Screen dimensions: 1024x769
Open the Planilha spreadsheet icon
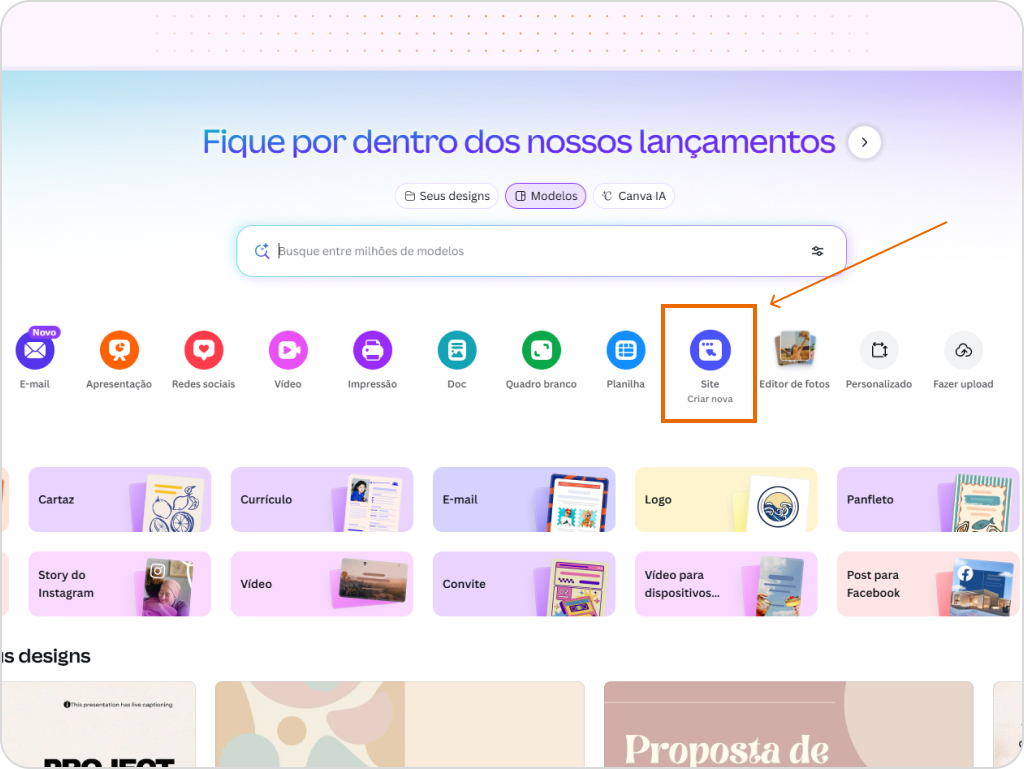tap(625, 351)
